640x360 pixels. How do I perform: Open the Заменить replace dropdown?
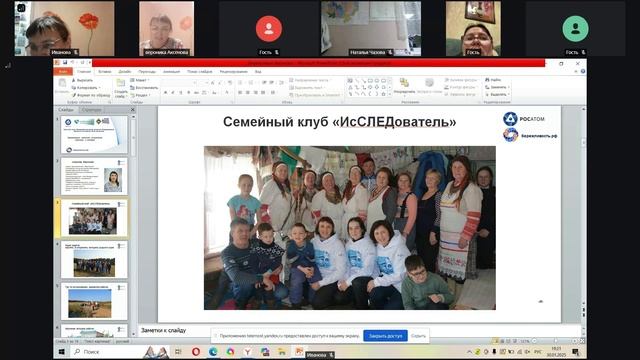click(x=497, y=87)
